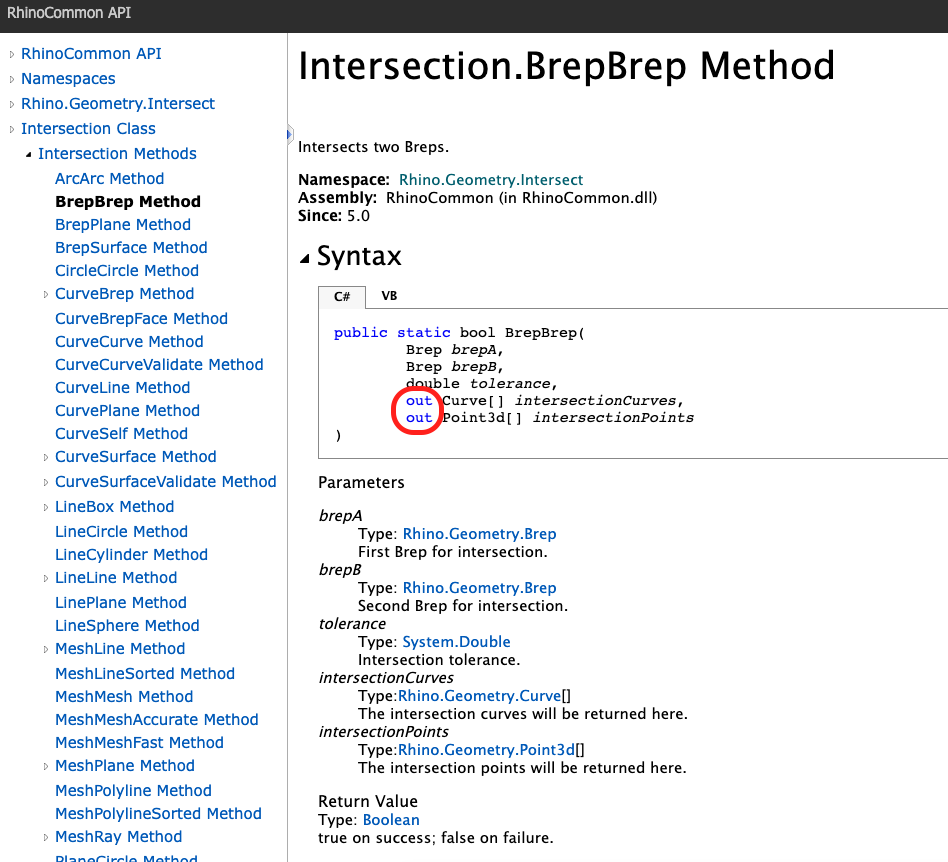Open the Boolean return type link

point(391,820)
